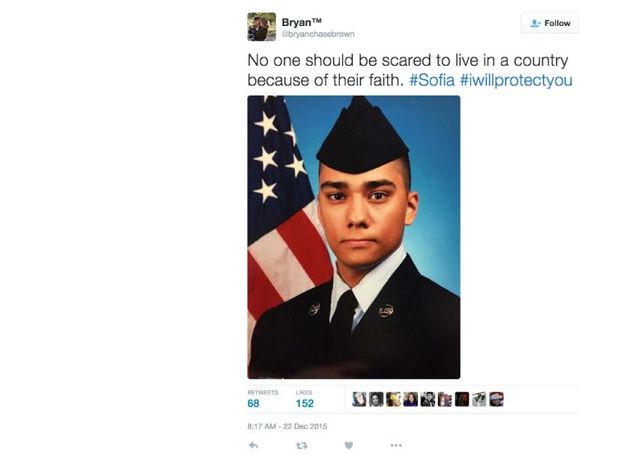Viewport: 620px width, 465px height.
Task: Select the fourth liker avatar thumbnail
Action: pos(410,399)
